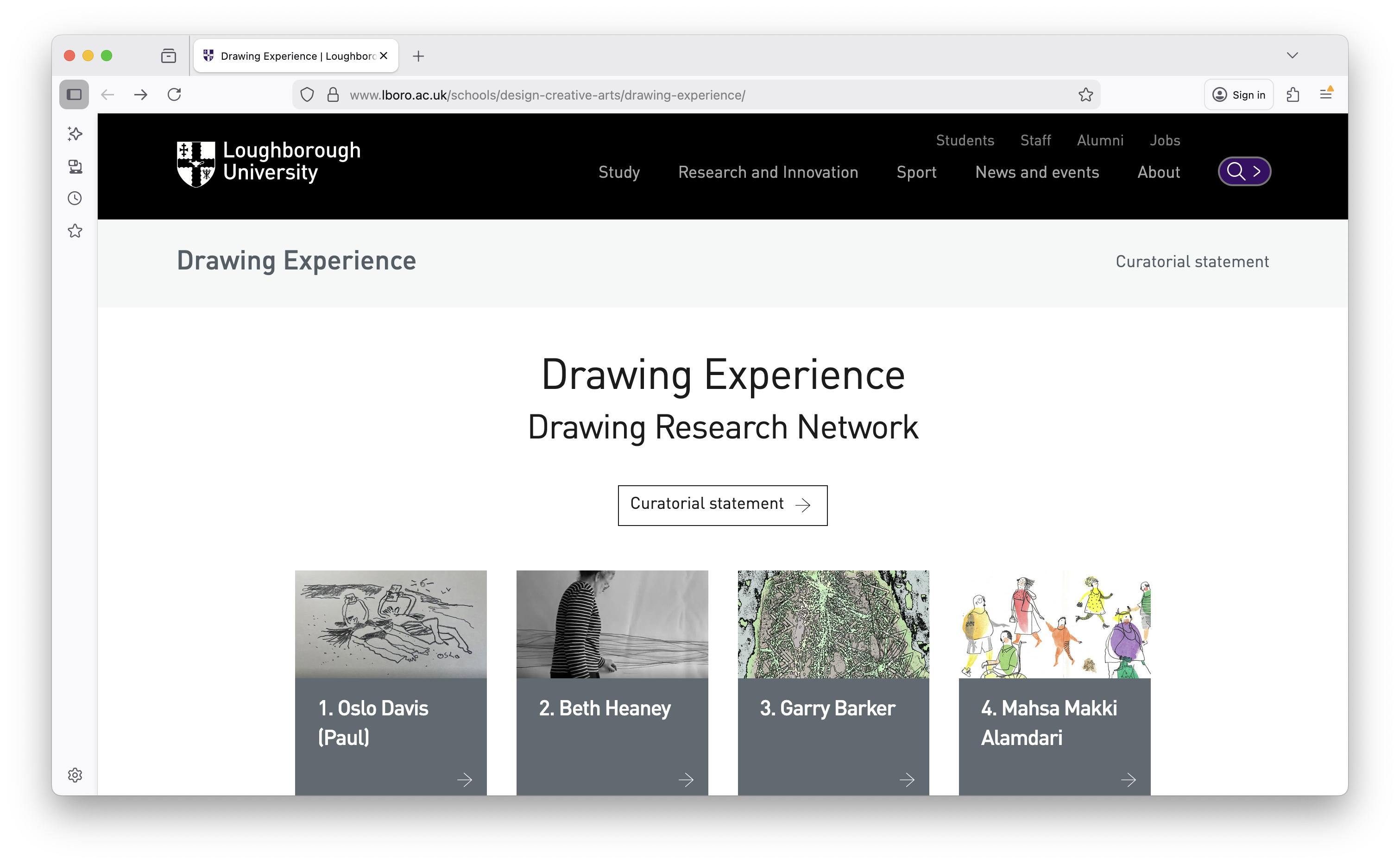Open the Study navigation item
This screenshot has height=864, width=1400.
point(618,172)
